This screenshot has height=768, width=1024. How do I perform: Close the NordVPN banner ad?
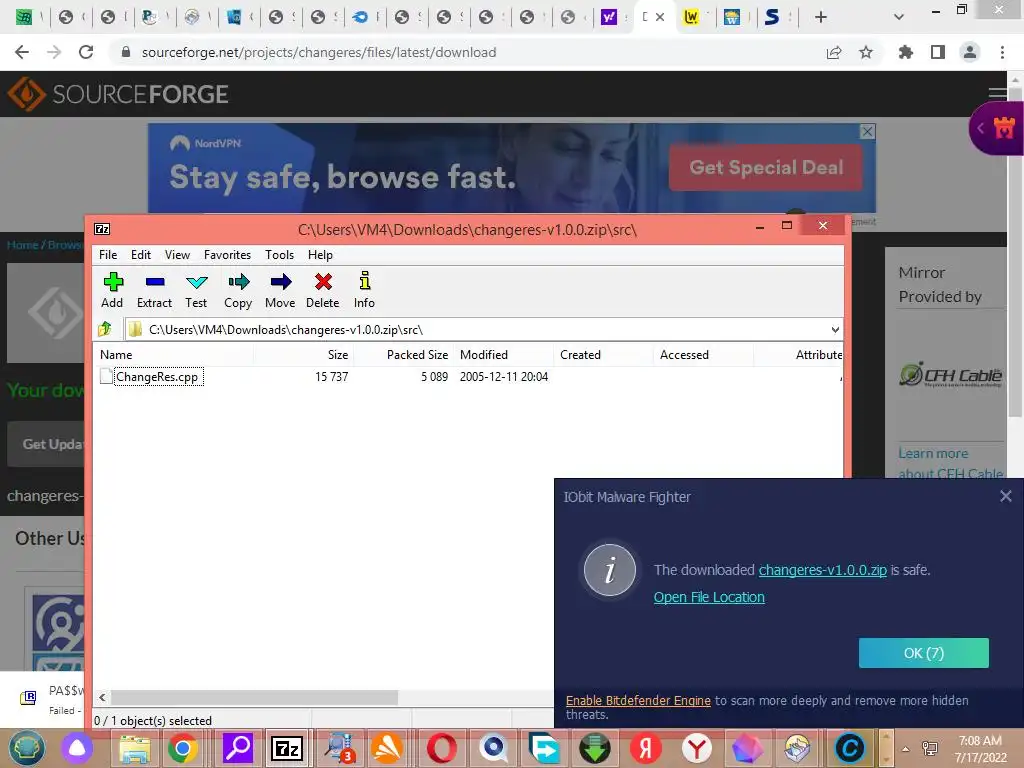pyautogui.click(x=867, y=132)
